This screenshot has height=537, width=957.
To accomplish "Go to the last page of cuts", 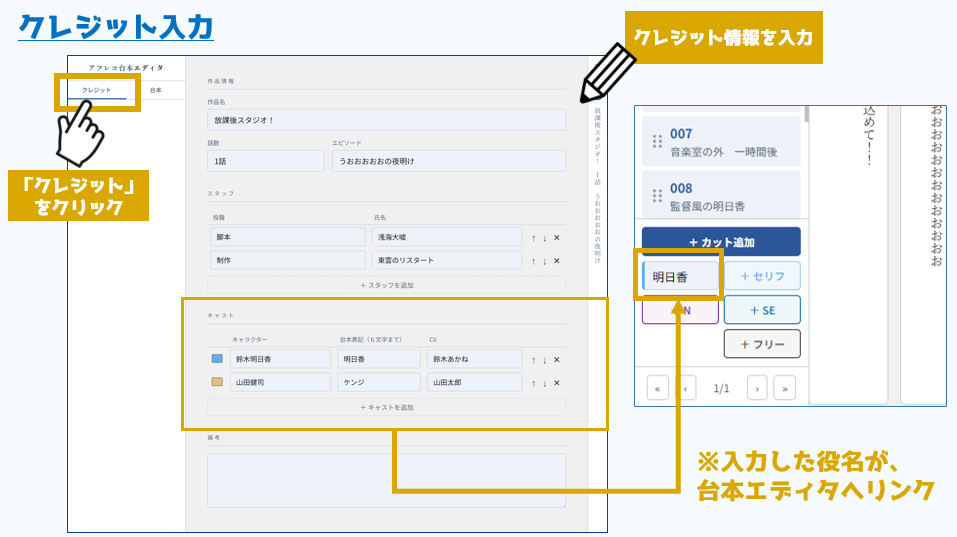I will click(x=784, y=387).
